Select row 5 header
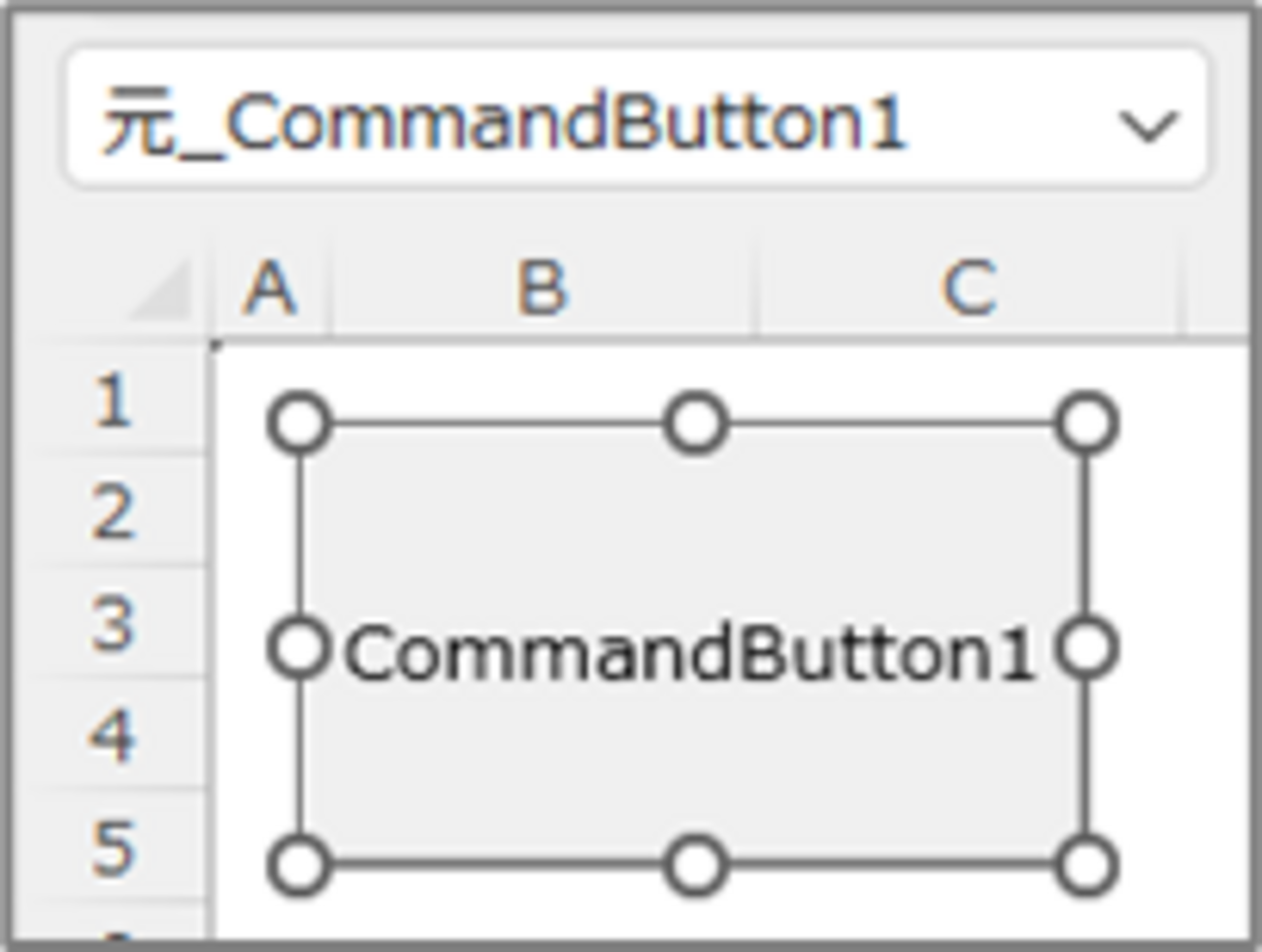 pyautogui.click(x=112, y=847)
